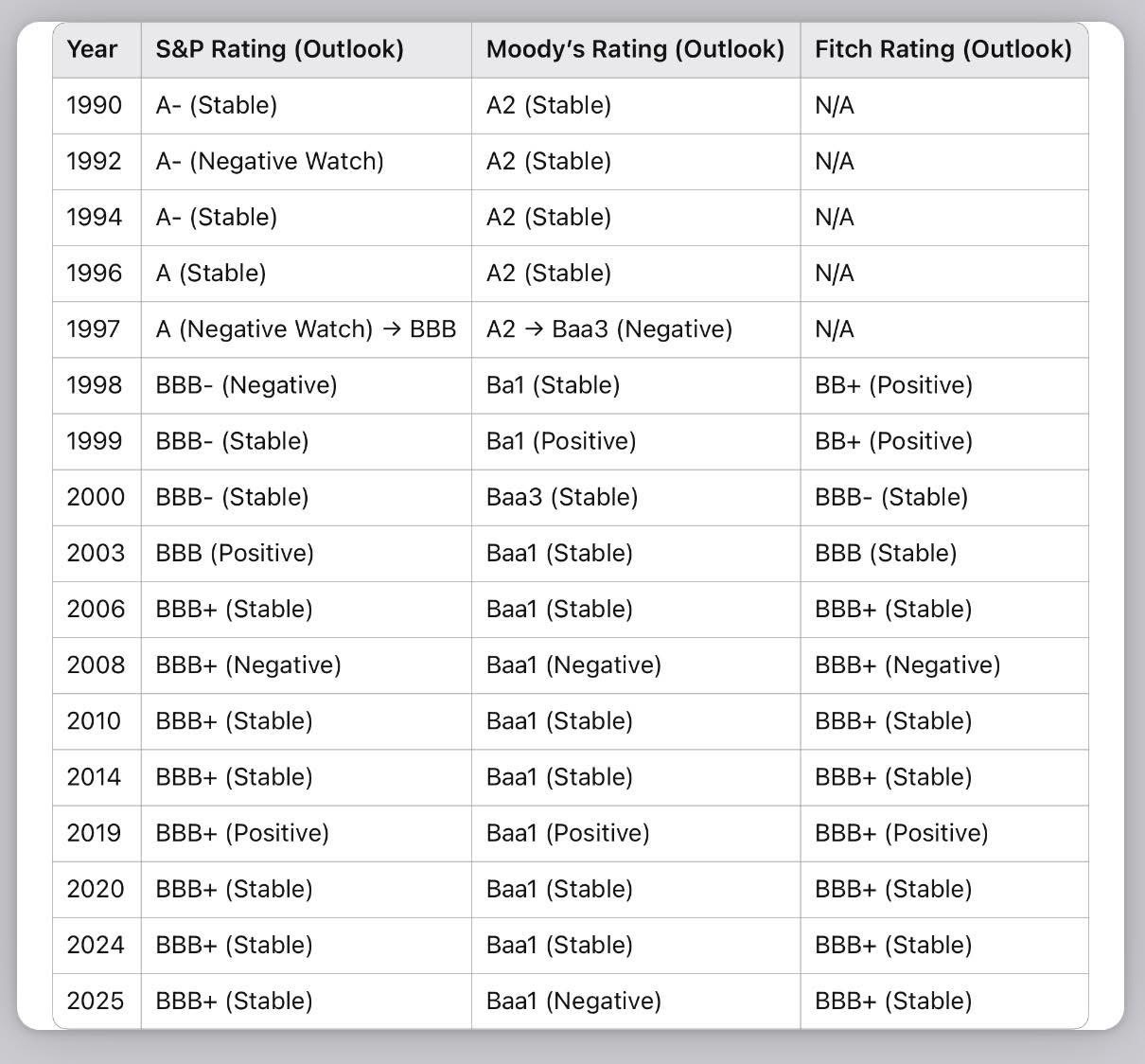Click the 1990 year cell
This screenshot has width=1145, height=1064.
(95, 105)
